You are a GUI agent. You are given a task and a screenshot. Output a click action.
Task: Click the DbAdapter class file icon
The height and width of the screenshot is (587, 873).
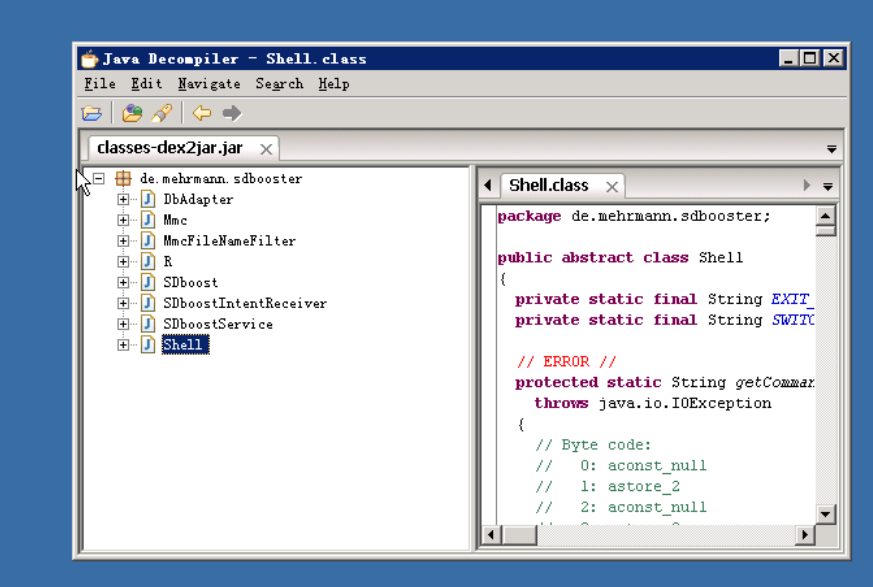[148, 199]
